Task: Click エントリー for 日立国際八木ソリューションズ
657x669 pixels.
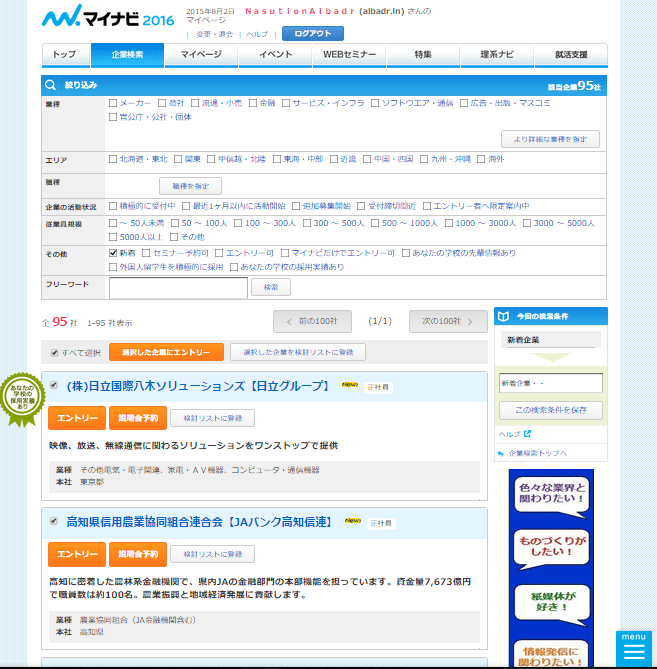Action: [x=76, y=417]
